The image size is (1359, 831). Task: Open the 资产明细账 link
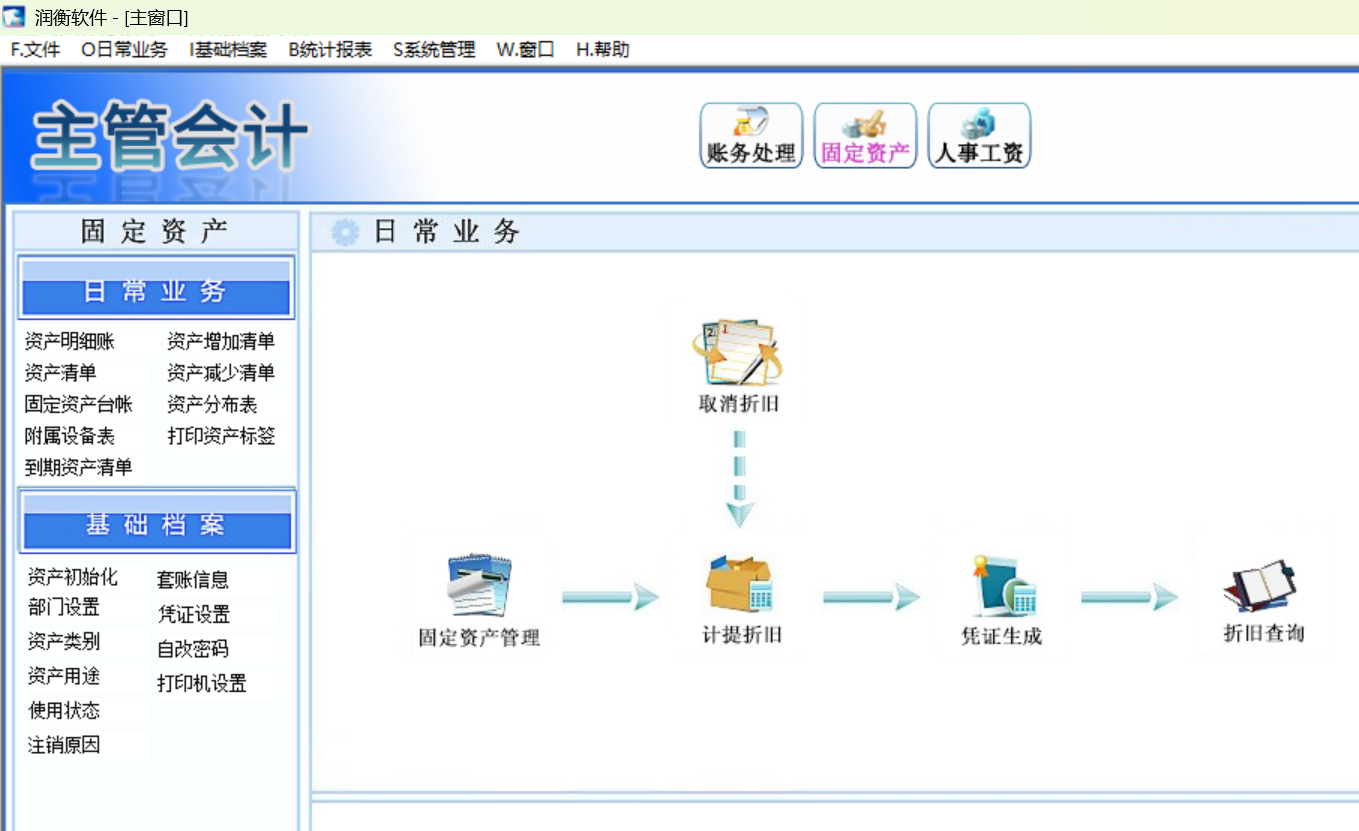pos(70,342)
